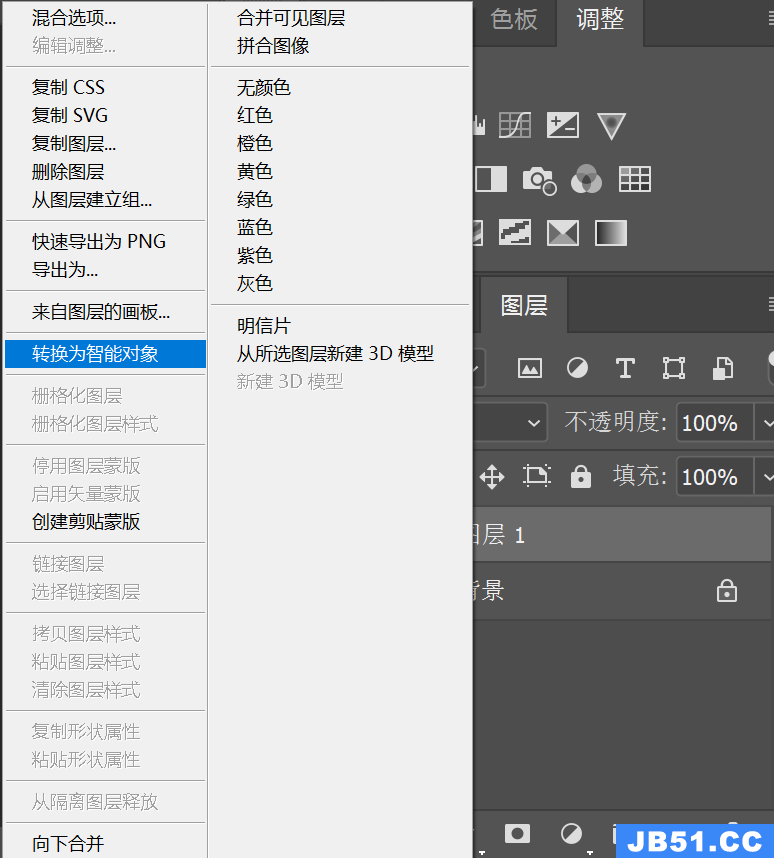Click the Threshold adjustment icon
The height and width of the screenshot is (858, 774).
point(515,233)
